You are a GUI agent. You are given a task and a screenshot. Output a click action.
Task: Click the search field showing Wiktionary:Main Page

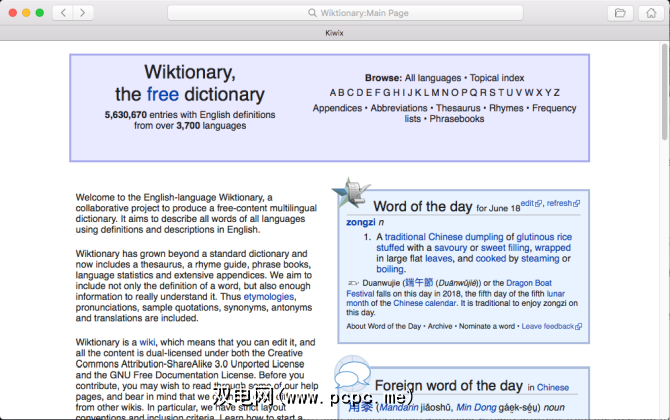pyautogui.click(x=344, y=13)
